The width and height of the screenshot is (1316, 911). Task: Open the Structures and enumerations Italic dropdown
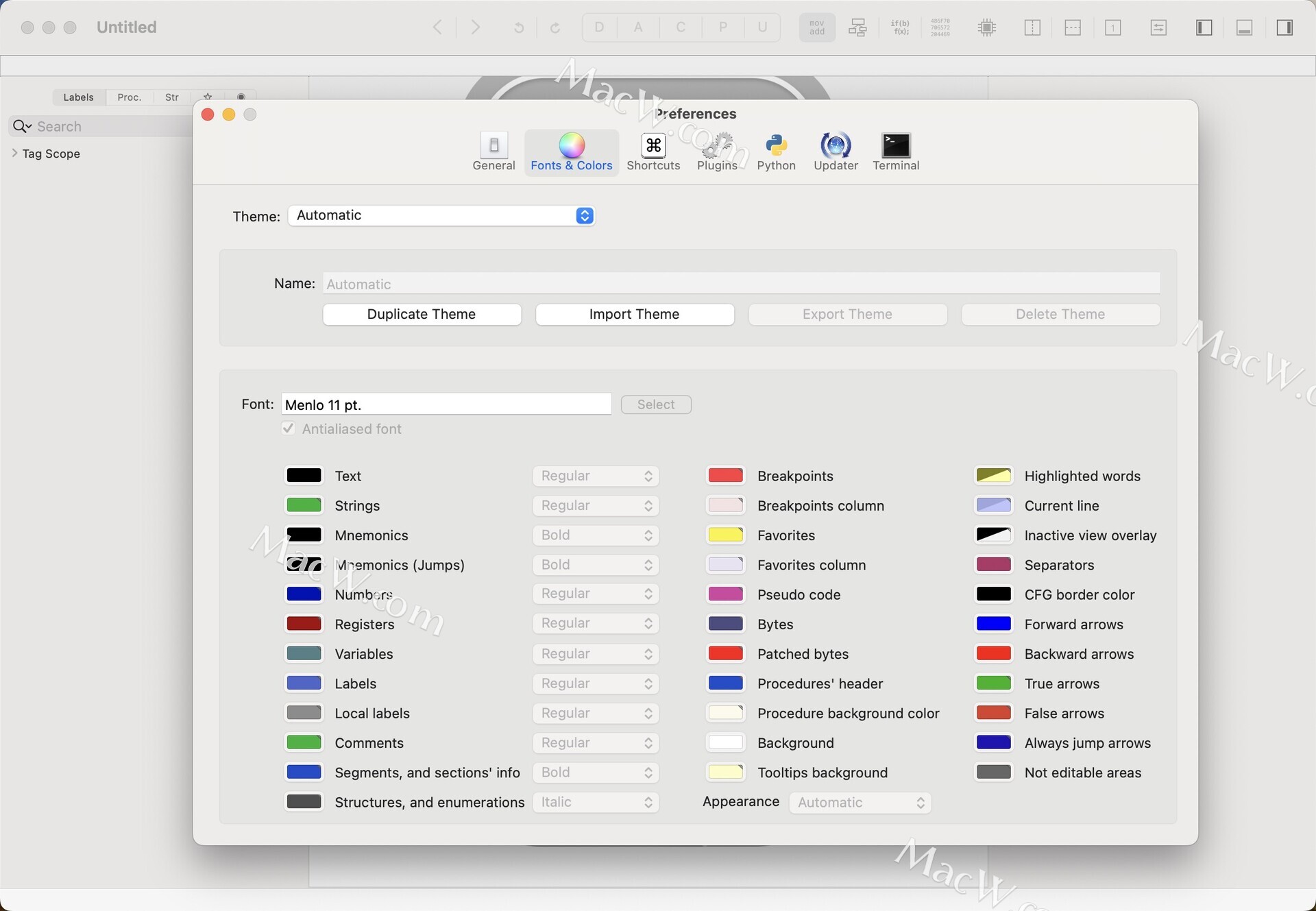pyautogui.click(x=596, y=802)
